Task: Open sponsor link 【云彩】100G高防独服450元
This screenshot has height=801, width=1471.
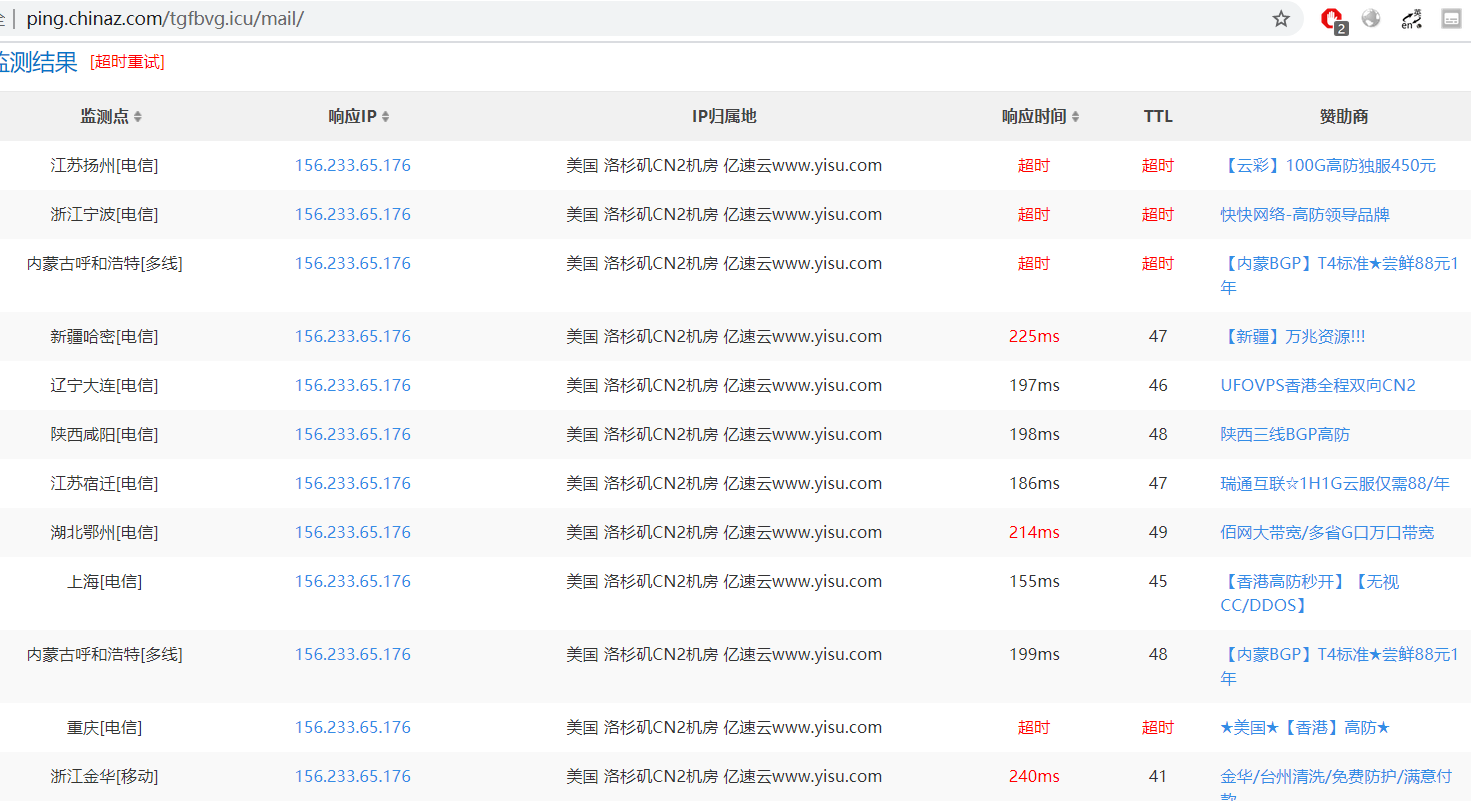Action: pos(1328,166)
